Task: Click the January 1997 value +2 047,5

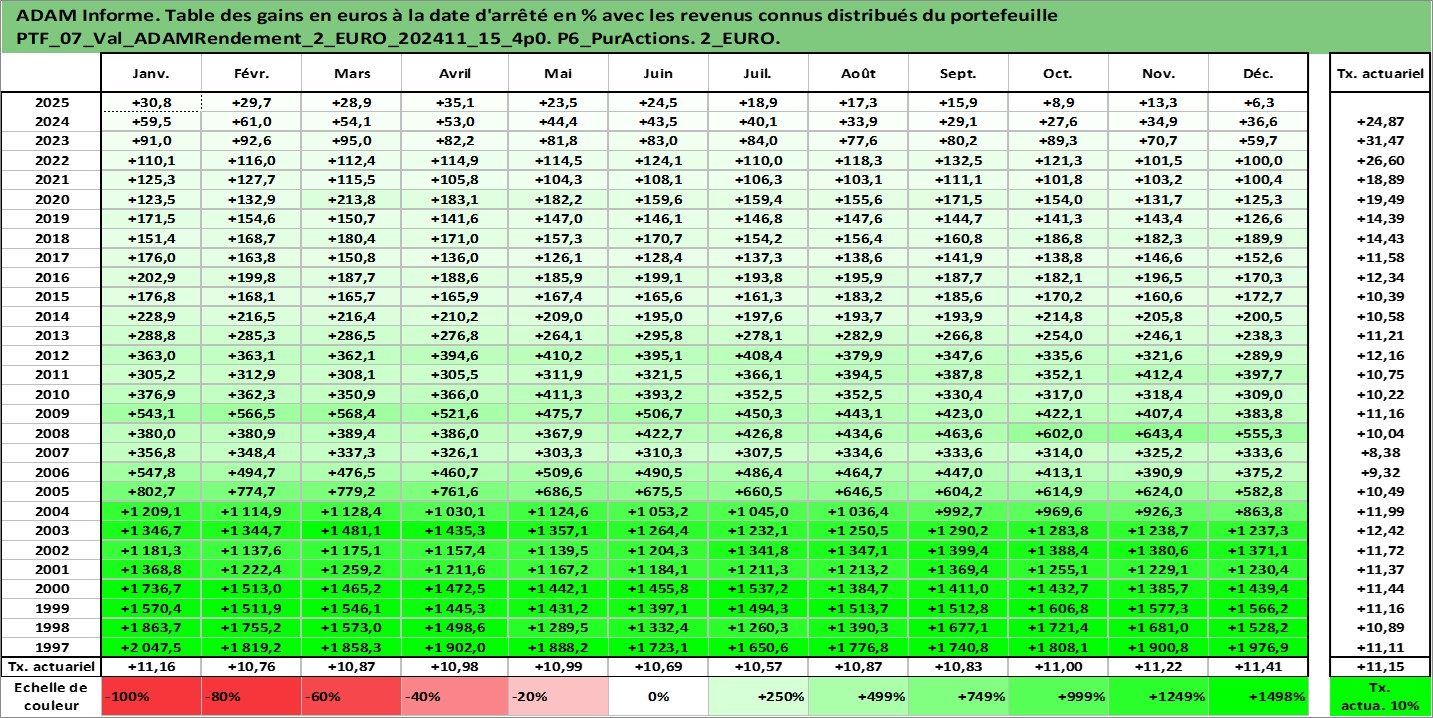Action: [x=152, y=647]
